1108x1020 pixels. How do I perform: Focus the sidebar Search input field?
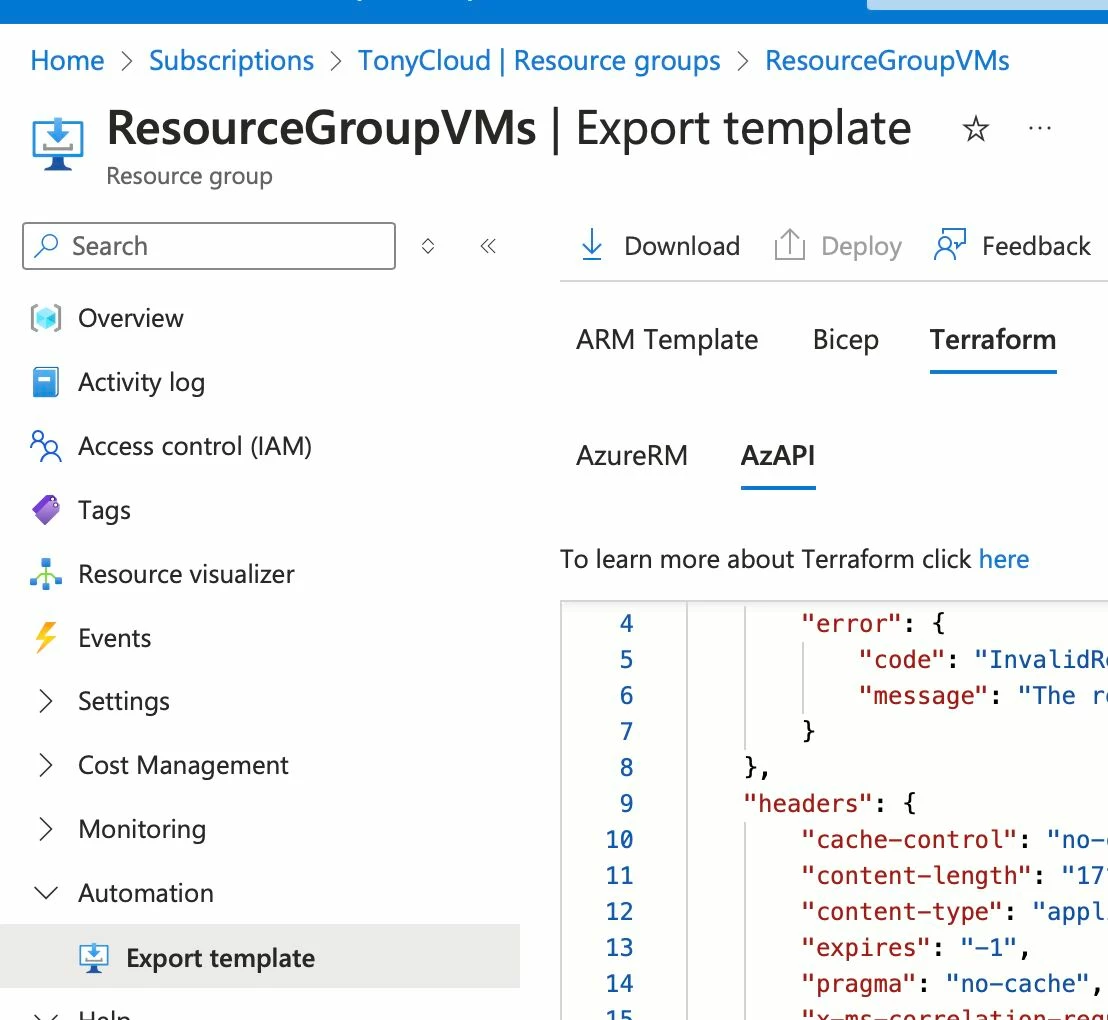point(209,246)
